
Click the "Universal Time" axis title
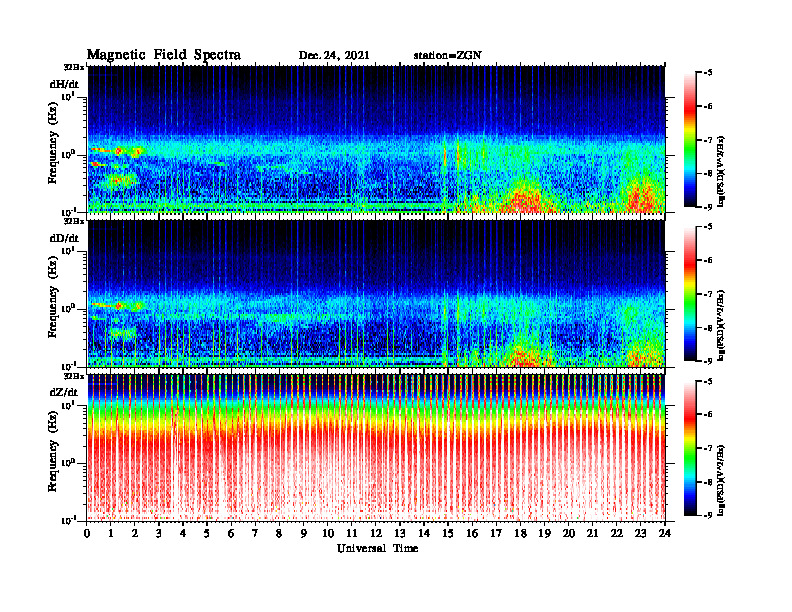pos(377,548)
